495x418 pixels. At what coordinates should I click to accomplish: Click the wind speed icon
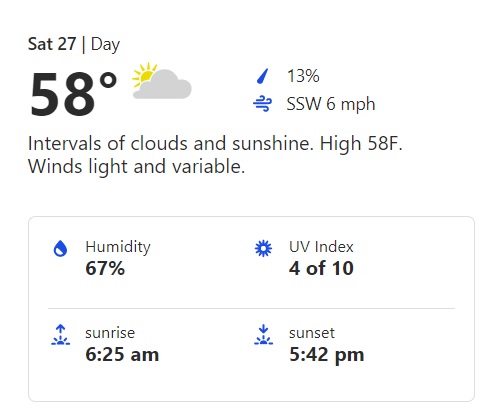pos(262,104)
